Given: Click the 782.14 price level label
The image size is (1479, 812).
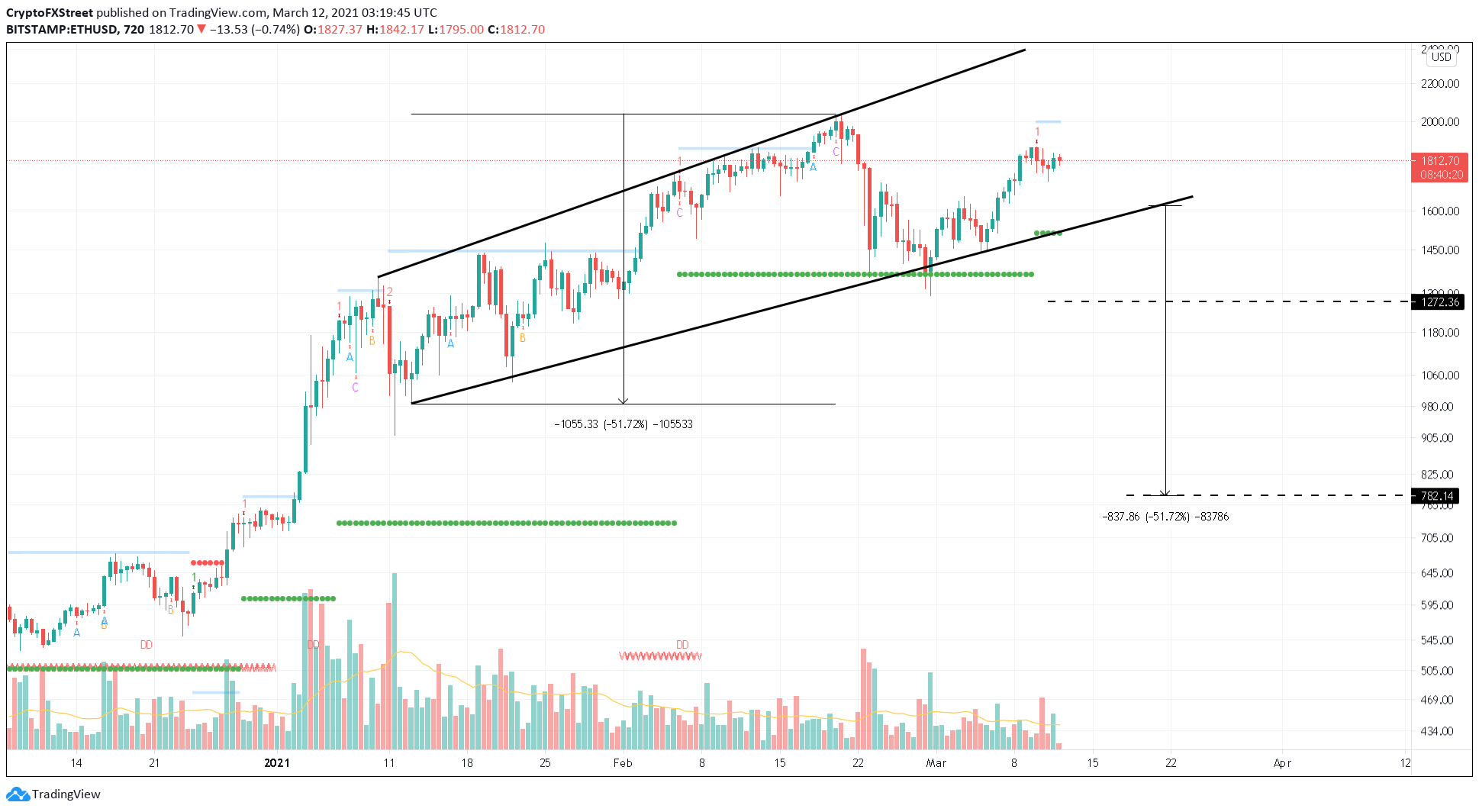Looking at the screenshot, I should [1435, 496].
